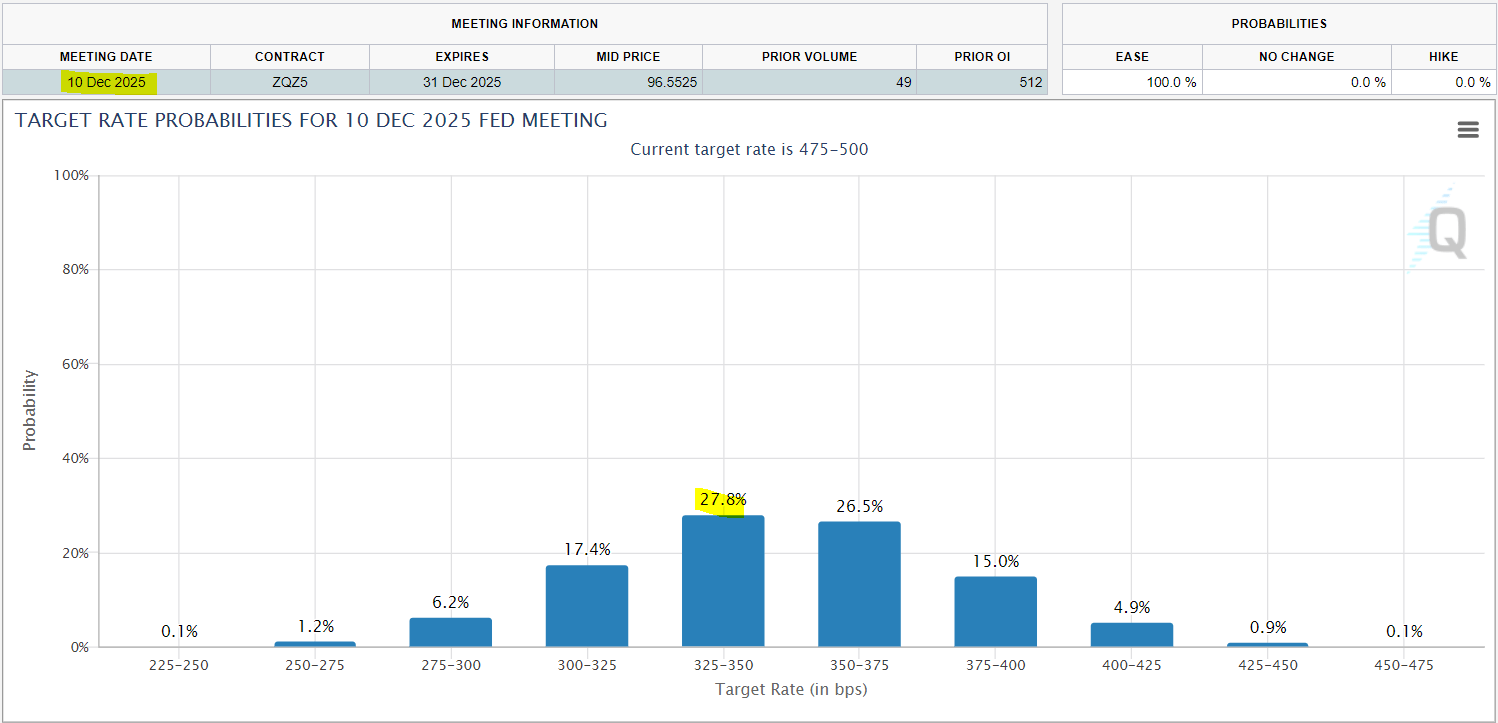The image size is (1498, 723).
Task: Click the PRIOR VOLUME column header
Action: coord(808,57)
